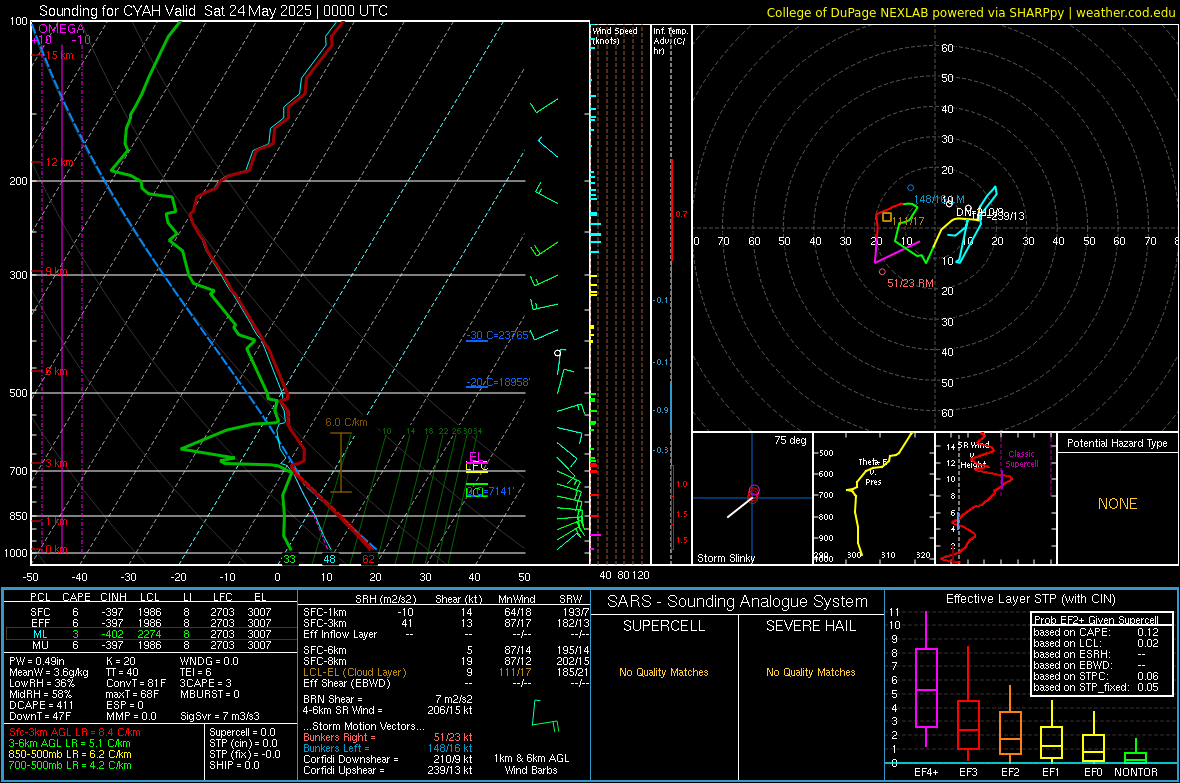Select the SFC parcel row

149,612
